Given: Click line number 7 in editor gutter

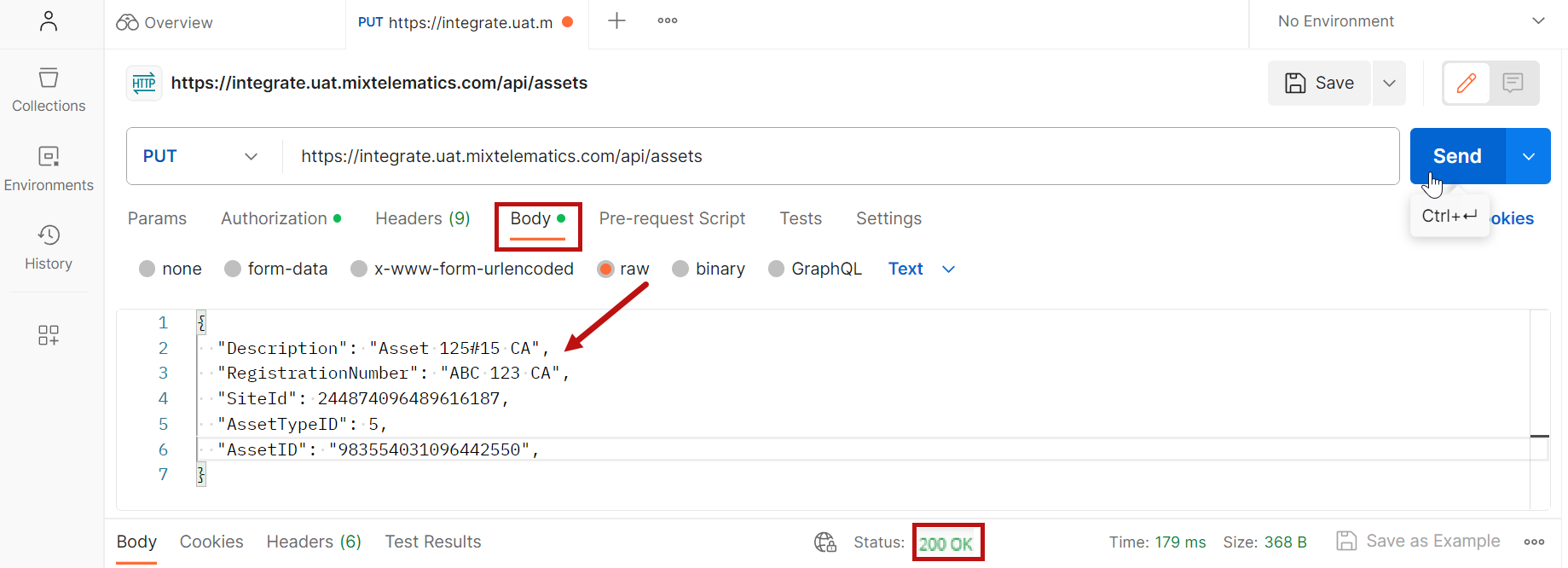Looking at the screenshot, I should click(x=163, y=474).
